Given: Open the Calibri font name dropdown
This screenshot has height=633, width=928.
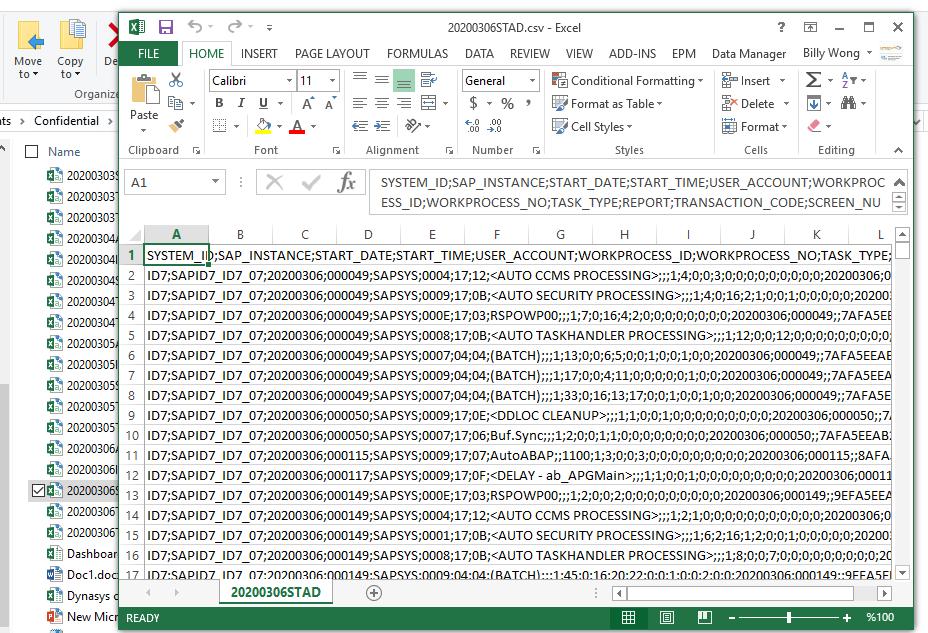Looking at the screenshot, I should [289, 80].
